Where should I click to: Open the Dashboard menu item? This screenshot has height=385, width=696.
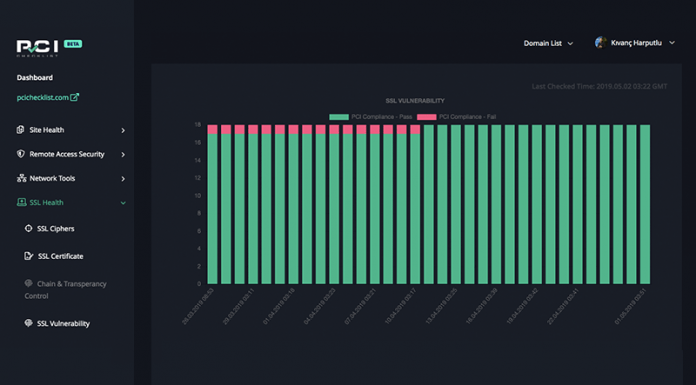(x=35, y=77)
